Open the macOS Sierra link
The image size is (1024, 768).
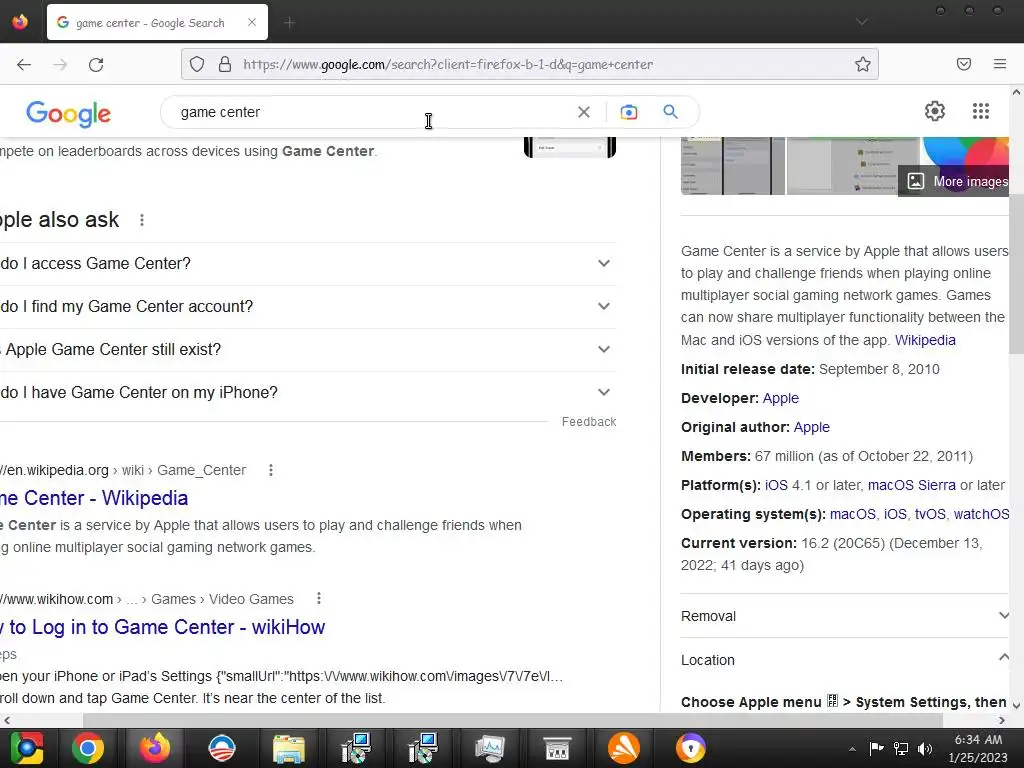click(911, 485)
